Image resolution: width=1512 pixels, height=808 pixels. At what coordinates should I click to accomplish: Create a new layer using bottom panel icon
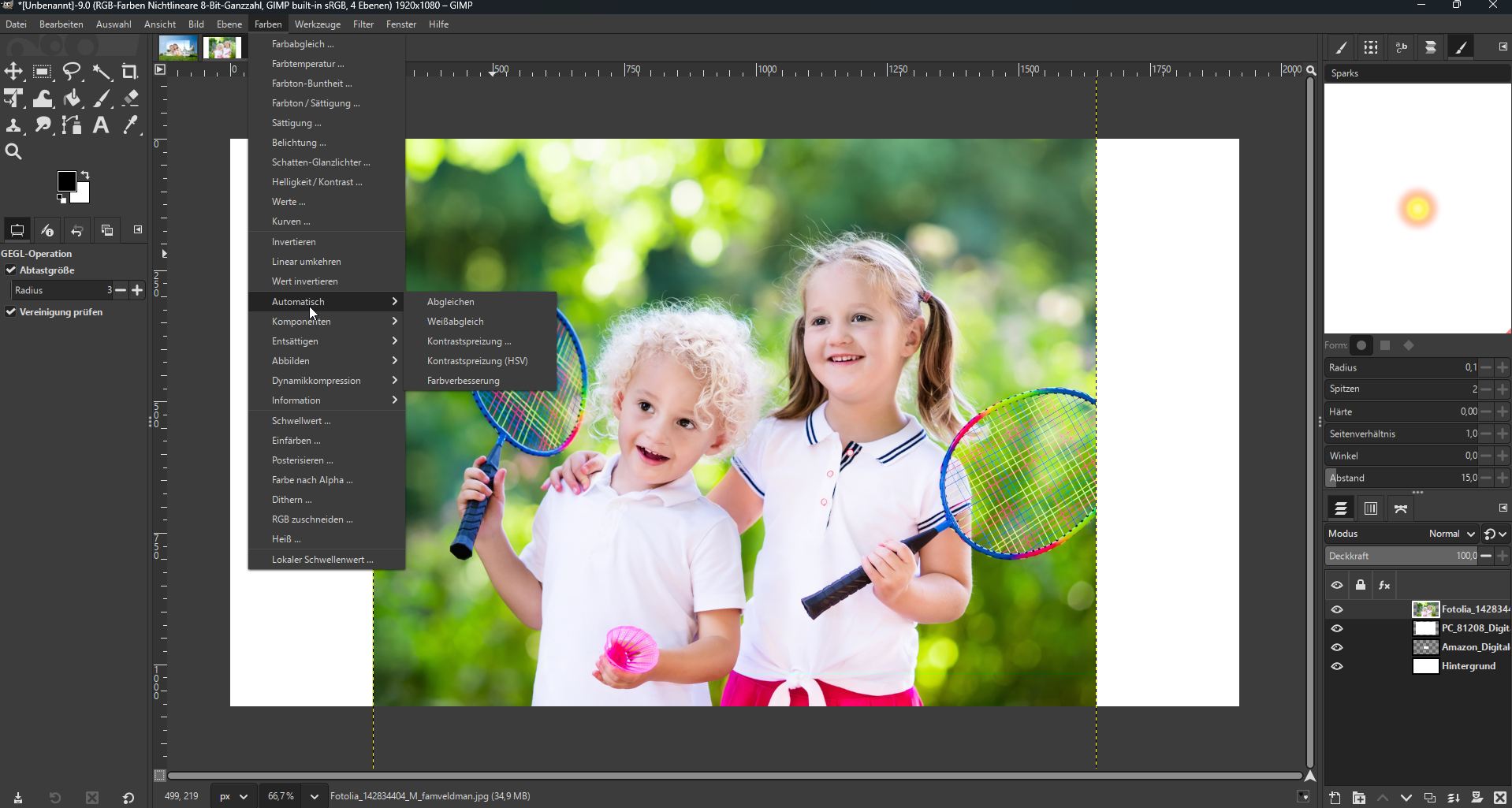pos(1335,798)
